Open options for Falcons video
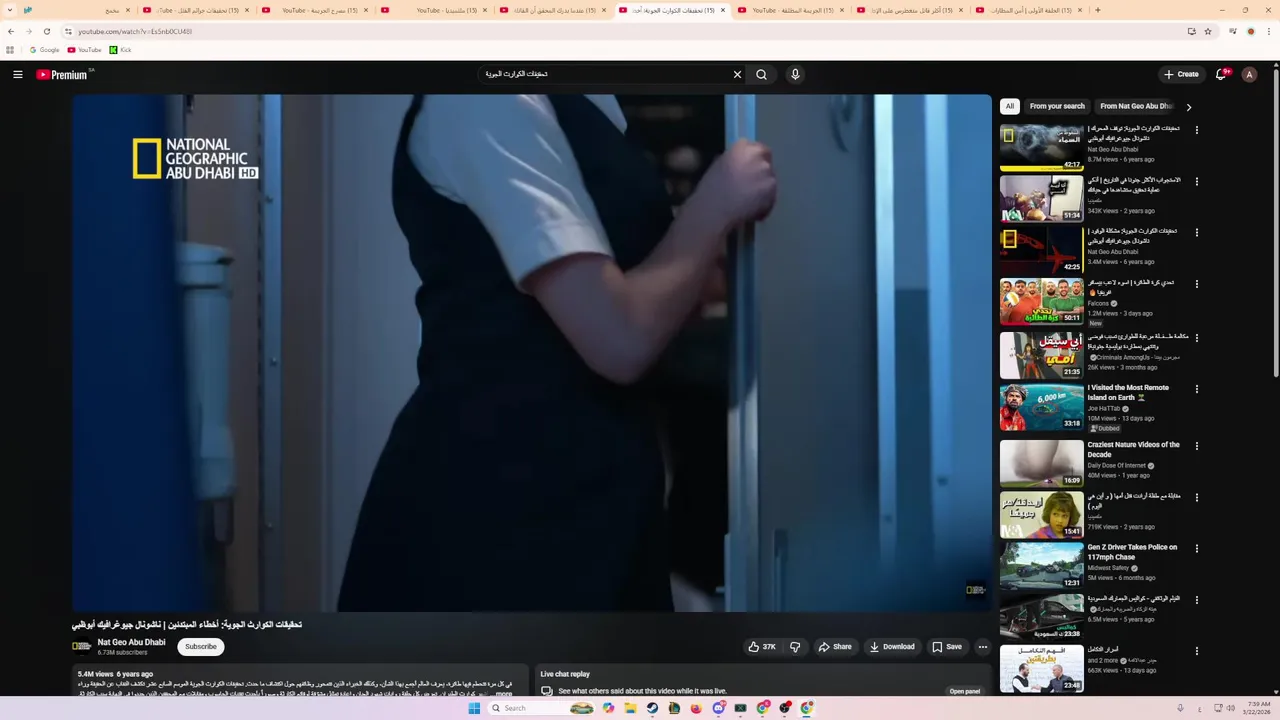Image resolution: width=1280 pixels, height=720 pixels. (1196, 284)
